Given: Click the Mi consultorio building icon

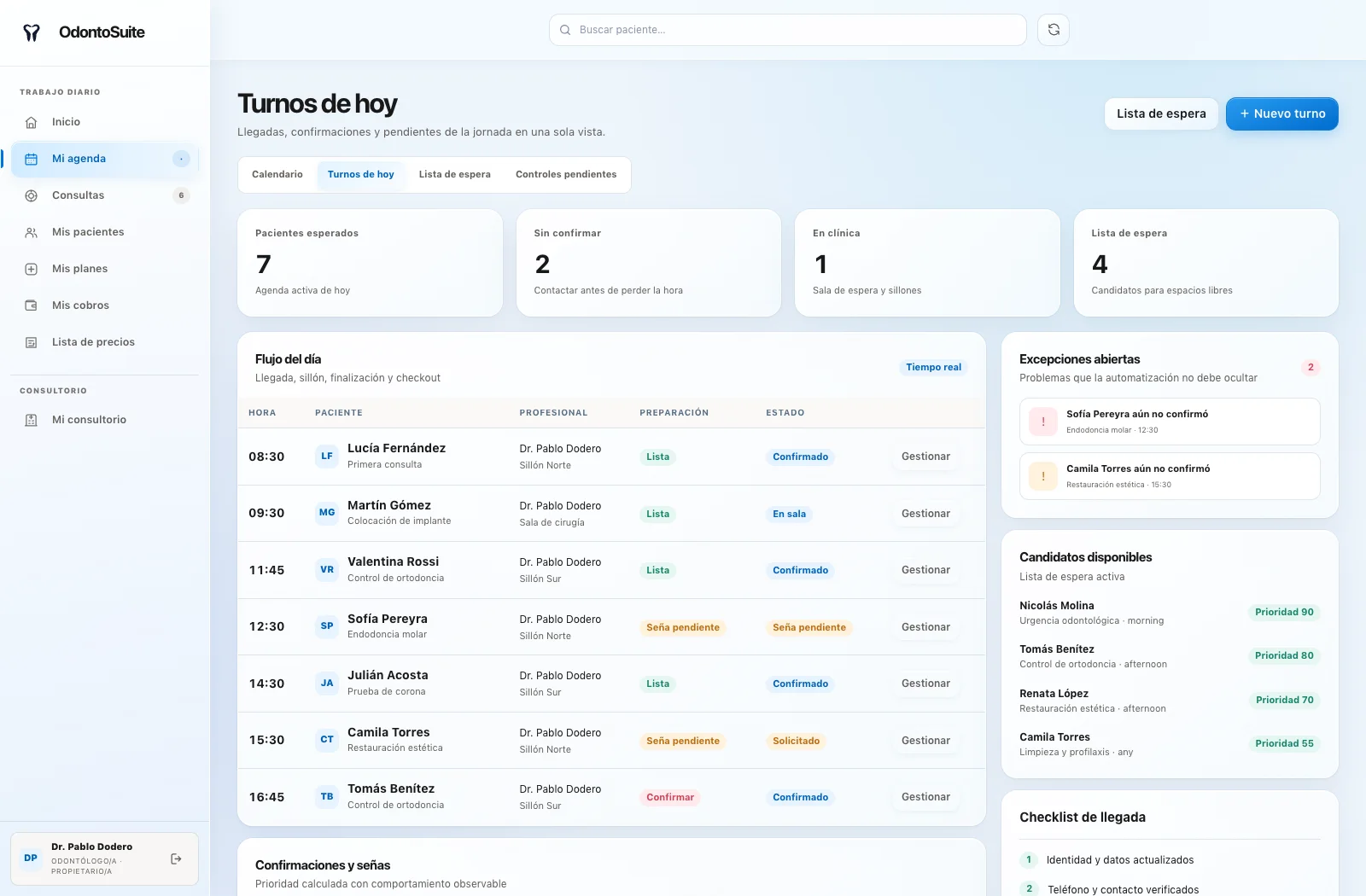Looking at the screenshot, I should click(x=32, y=420).
